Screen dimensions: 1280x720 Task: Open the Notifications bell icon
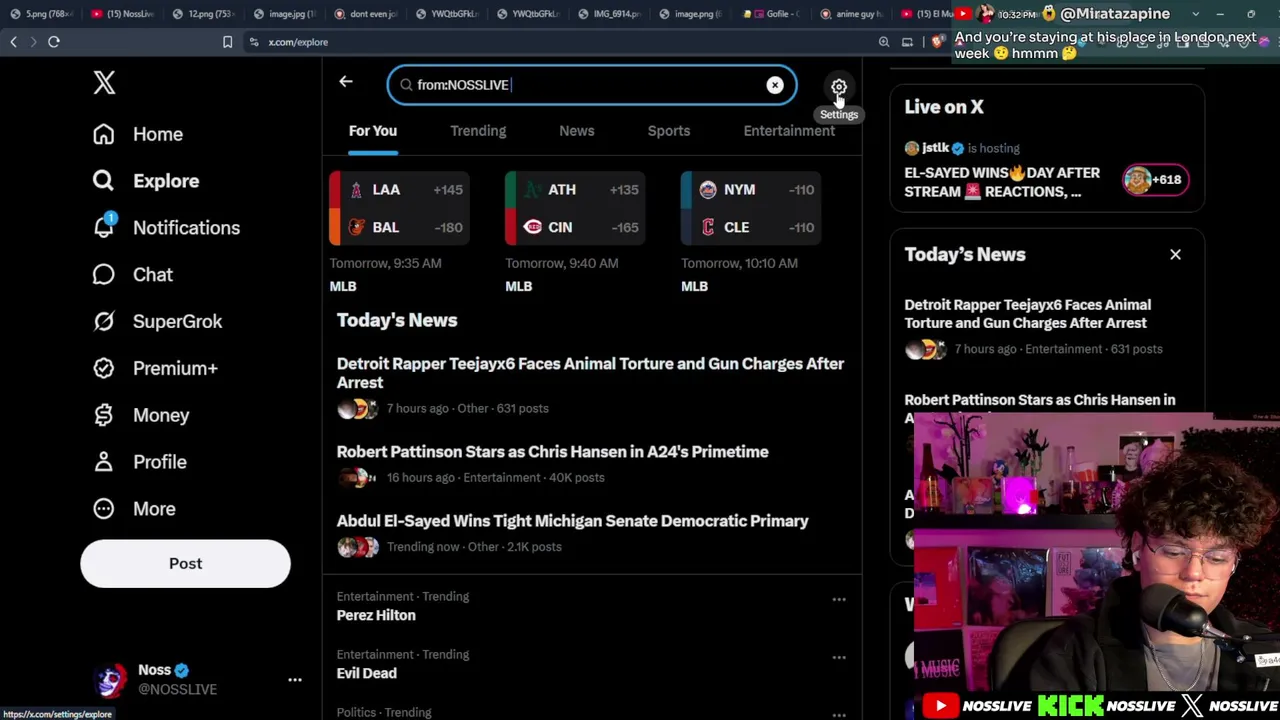point(104,227)
